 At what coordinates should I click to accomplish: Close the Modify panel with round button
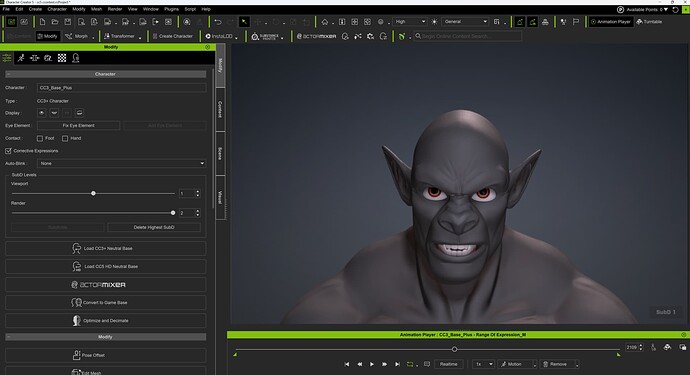[208, 47]
